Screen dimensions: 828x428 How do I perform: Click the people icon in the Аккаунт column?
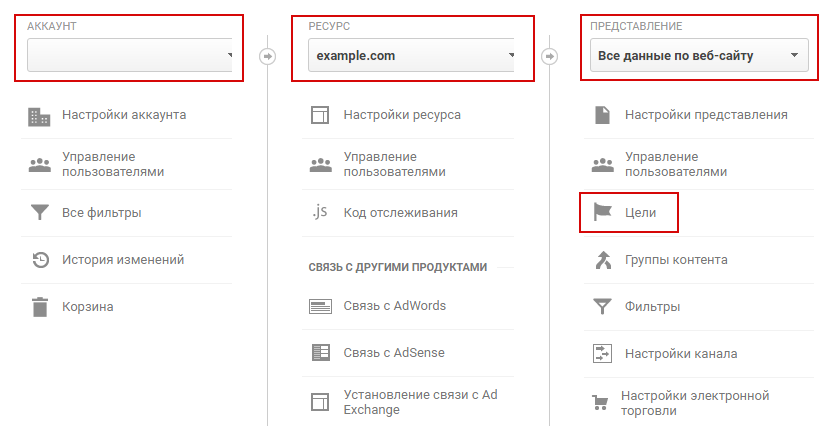(40, 165)
